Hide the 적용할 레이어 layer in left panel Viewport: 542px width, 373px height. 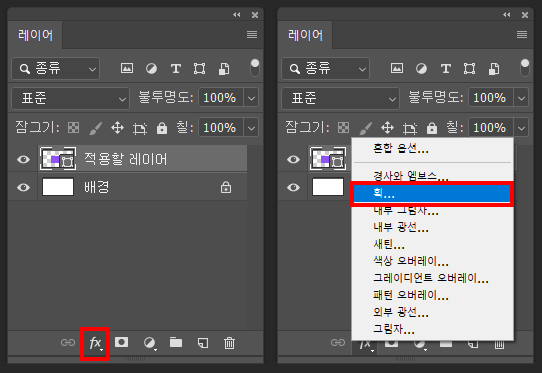tap(24, 159)
